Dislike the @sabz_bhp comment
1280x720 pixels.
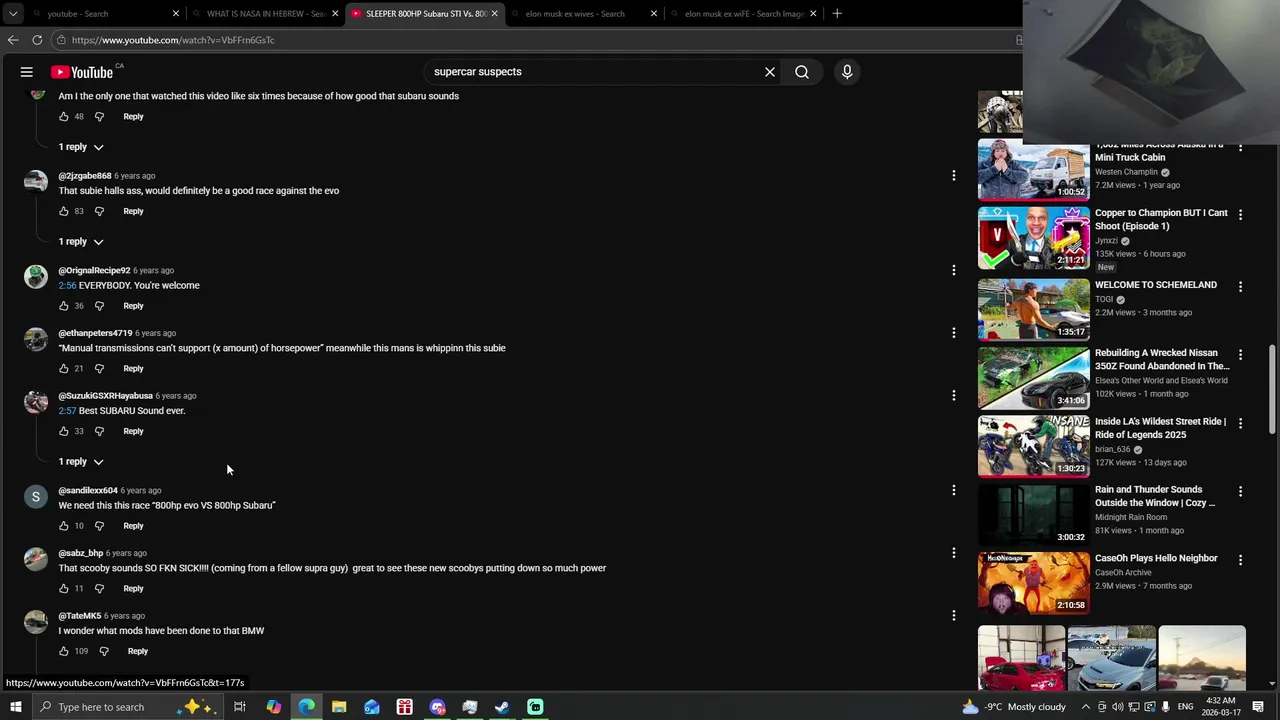(99, 588)
